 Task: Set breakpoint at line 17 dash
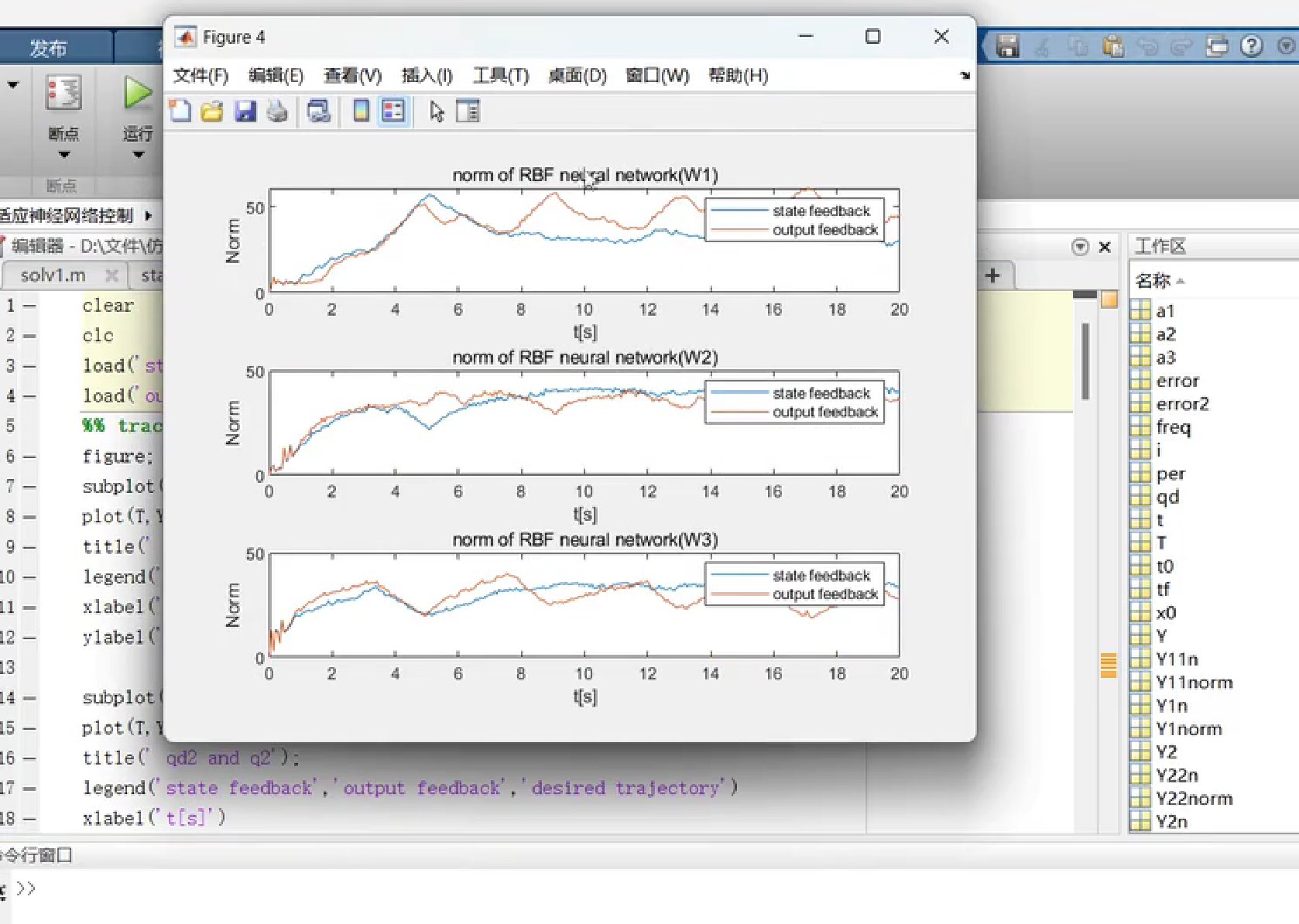click(x=29, y=789)
